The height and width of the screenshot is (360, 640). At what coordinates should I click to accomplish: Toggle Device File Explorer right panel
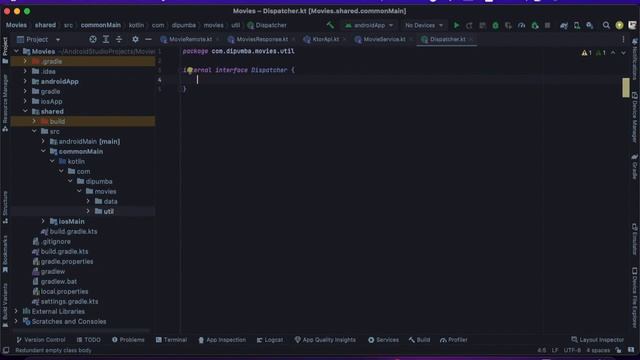coord(635,298)
